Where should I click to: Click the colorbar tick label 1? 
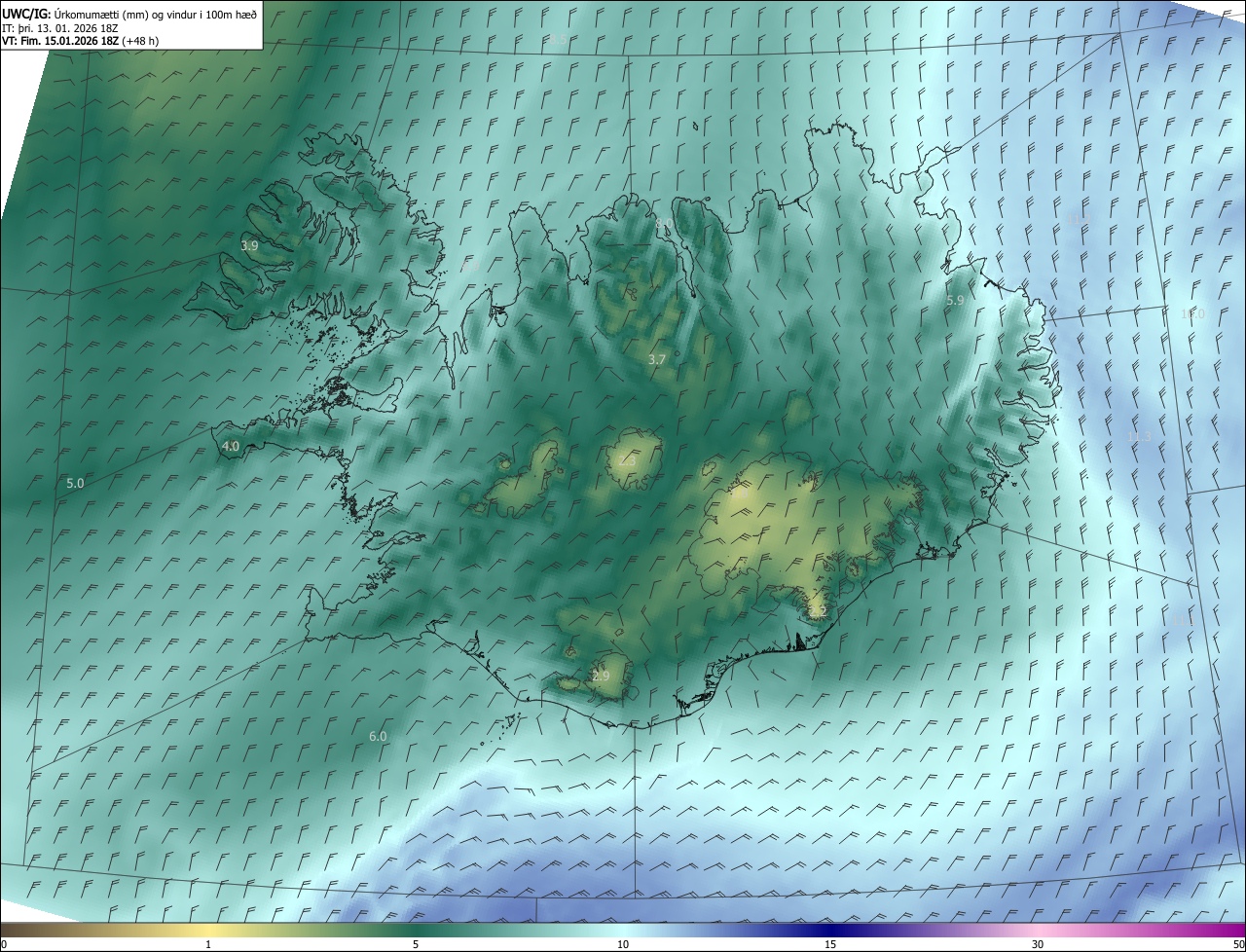[x=207, y=944]
